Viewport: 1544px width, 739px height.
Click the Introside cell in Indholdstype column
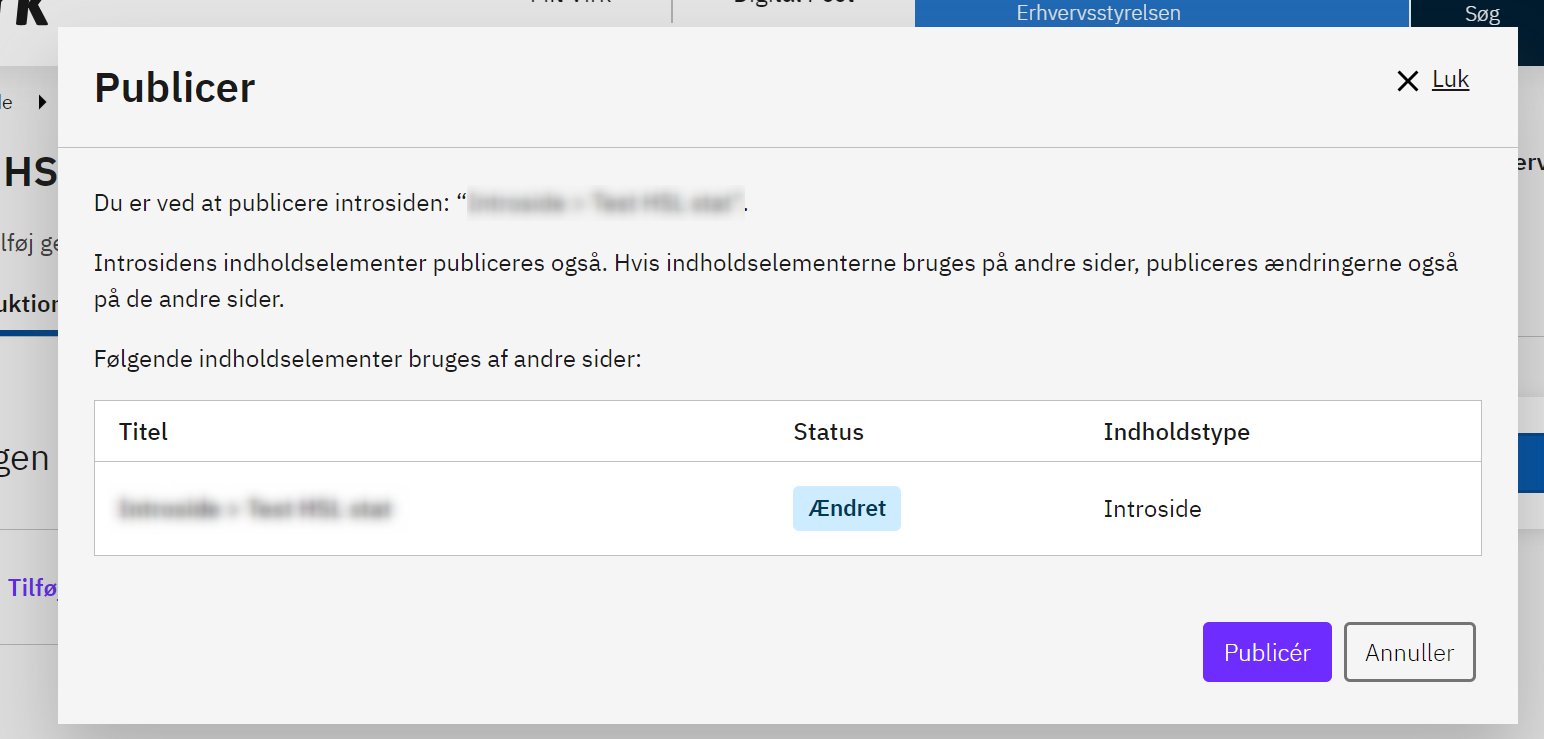(x=1152, y=509)
